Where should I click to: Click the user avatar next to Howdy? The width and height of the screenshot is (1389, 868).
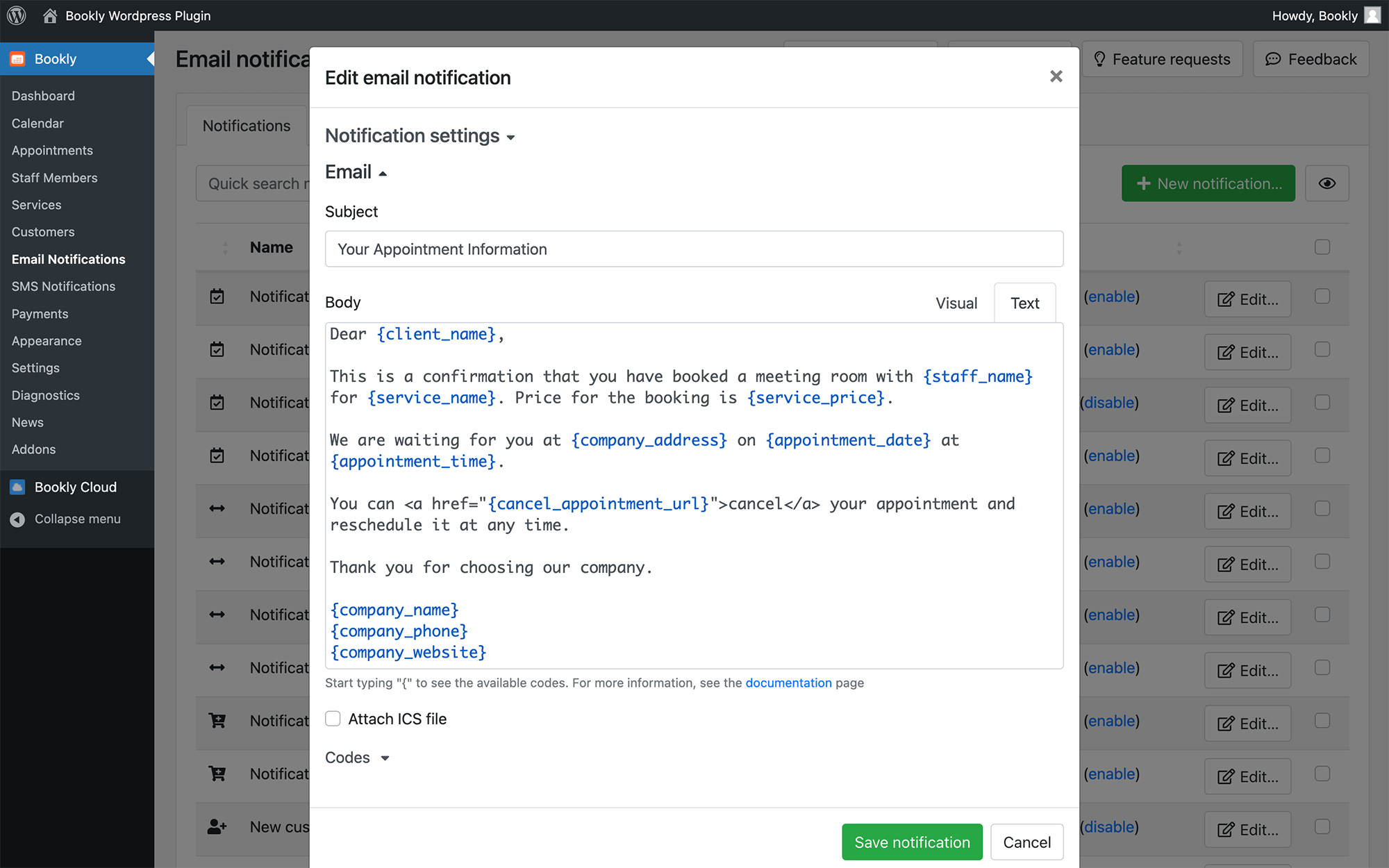tap(1372, 15)
